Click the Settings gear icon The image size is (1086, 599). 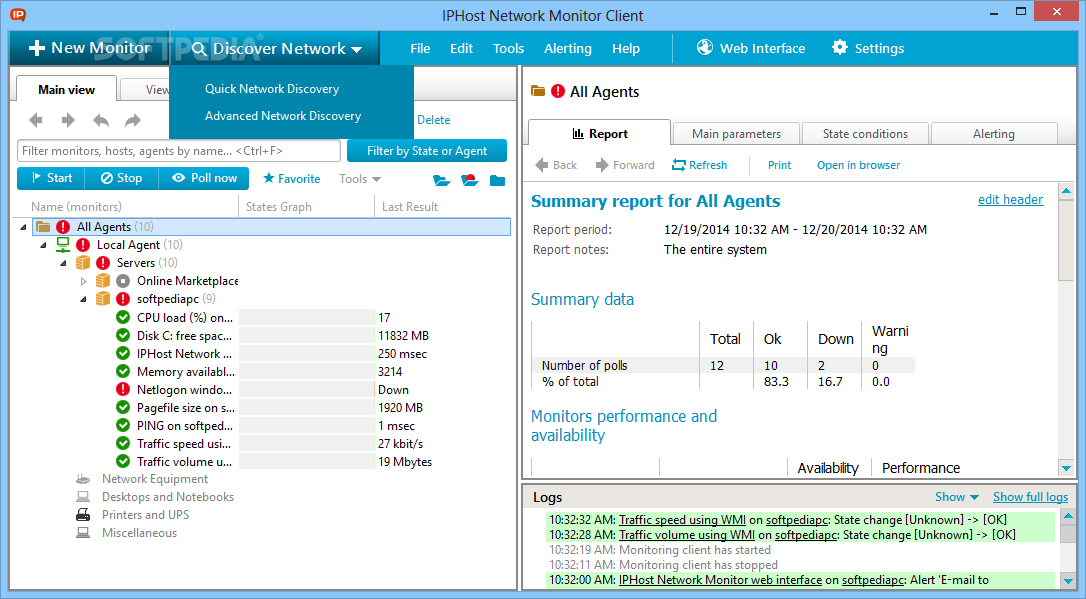pos(839,47)
